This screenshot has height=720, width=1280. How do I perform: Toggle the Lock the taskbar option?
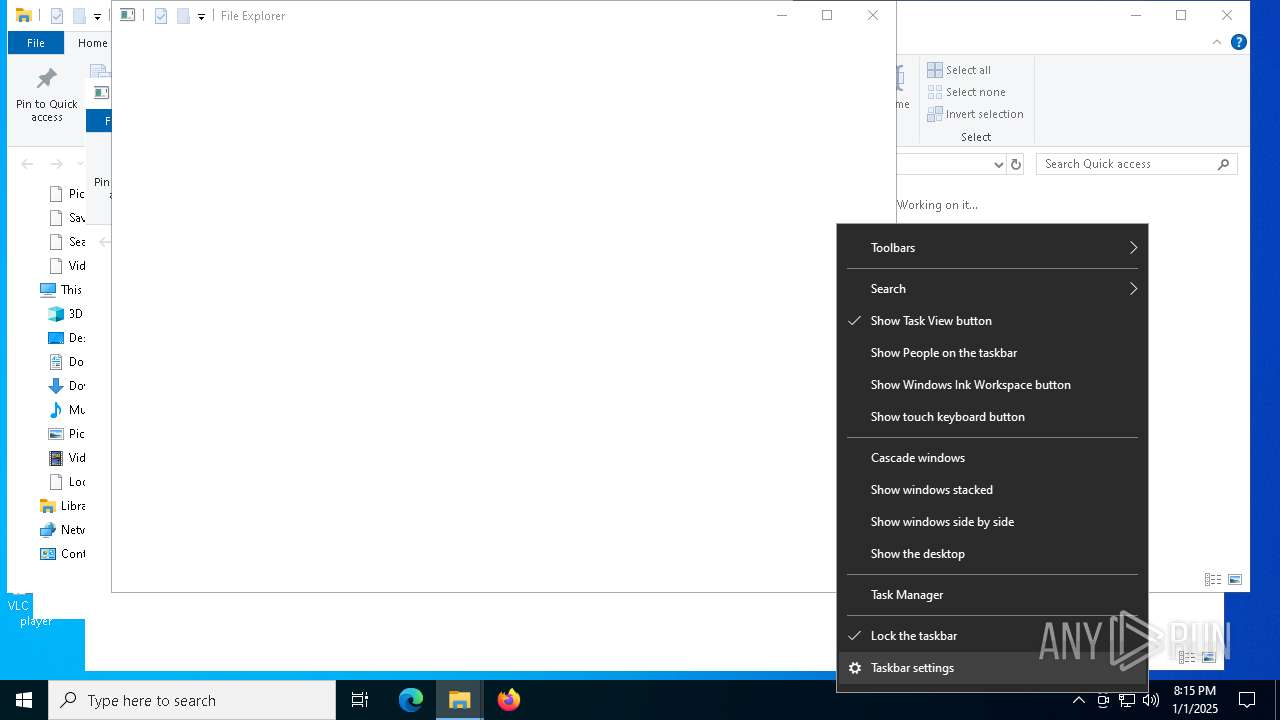point(992,636)
